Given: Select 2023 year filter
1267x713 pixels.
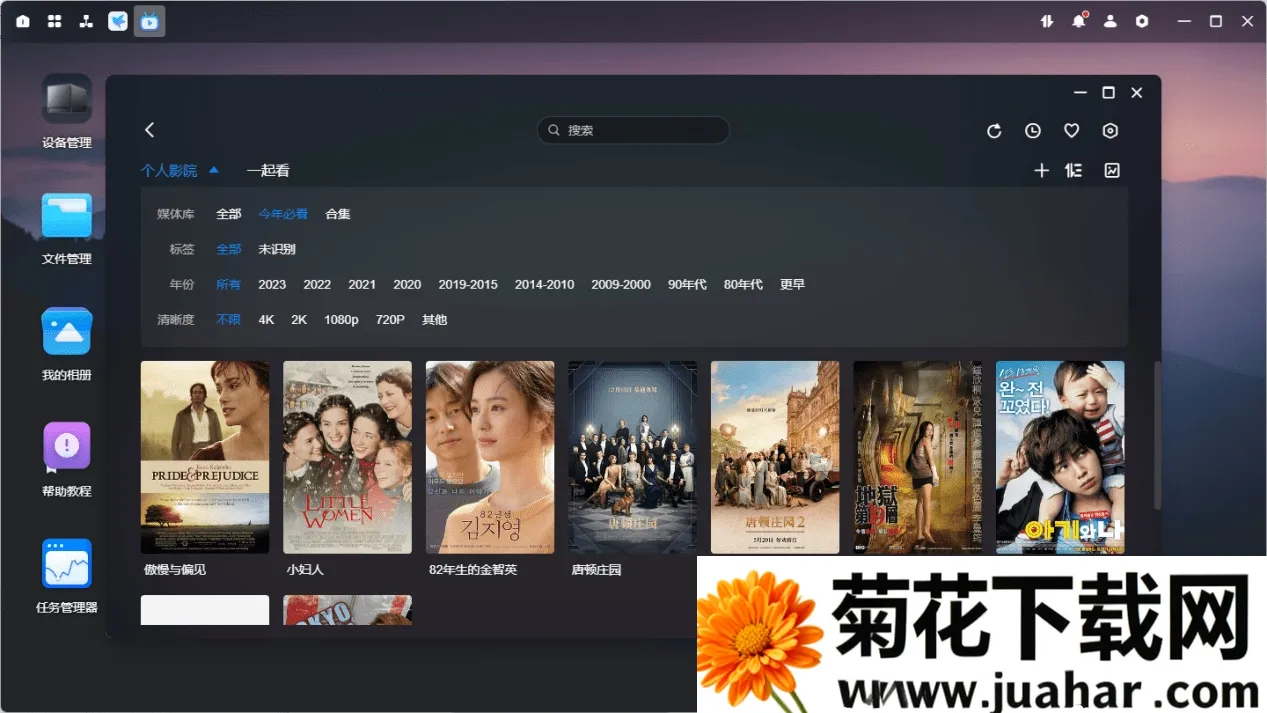Looking at the screenshot, I should pyautogui.click(x=272, y=285).
